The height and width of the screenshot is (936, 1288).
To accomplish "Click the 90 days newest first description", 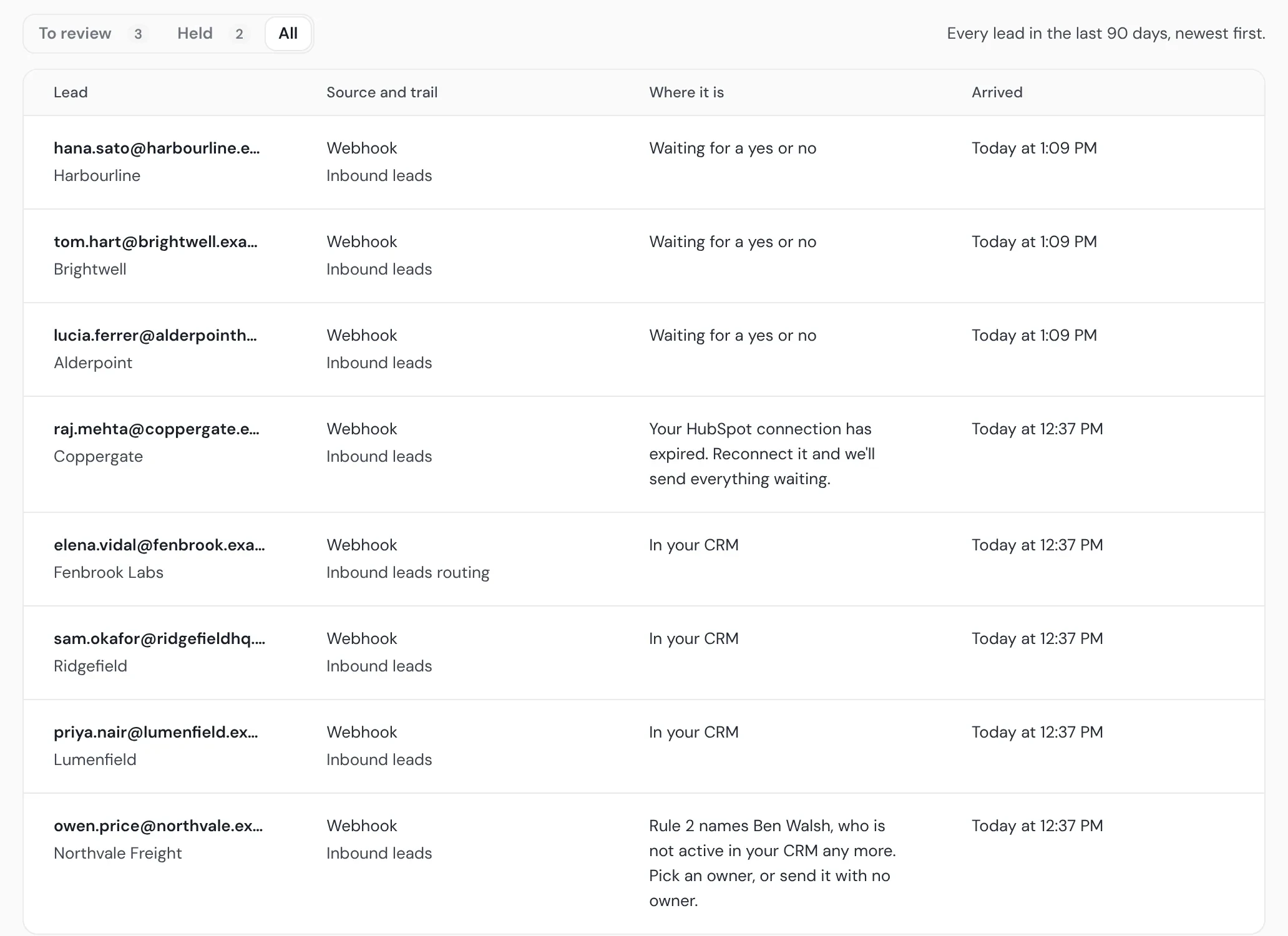I will click(1106, 33).
